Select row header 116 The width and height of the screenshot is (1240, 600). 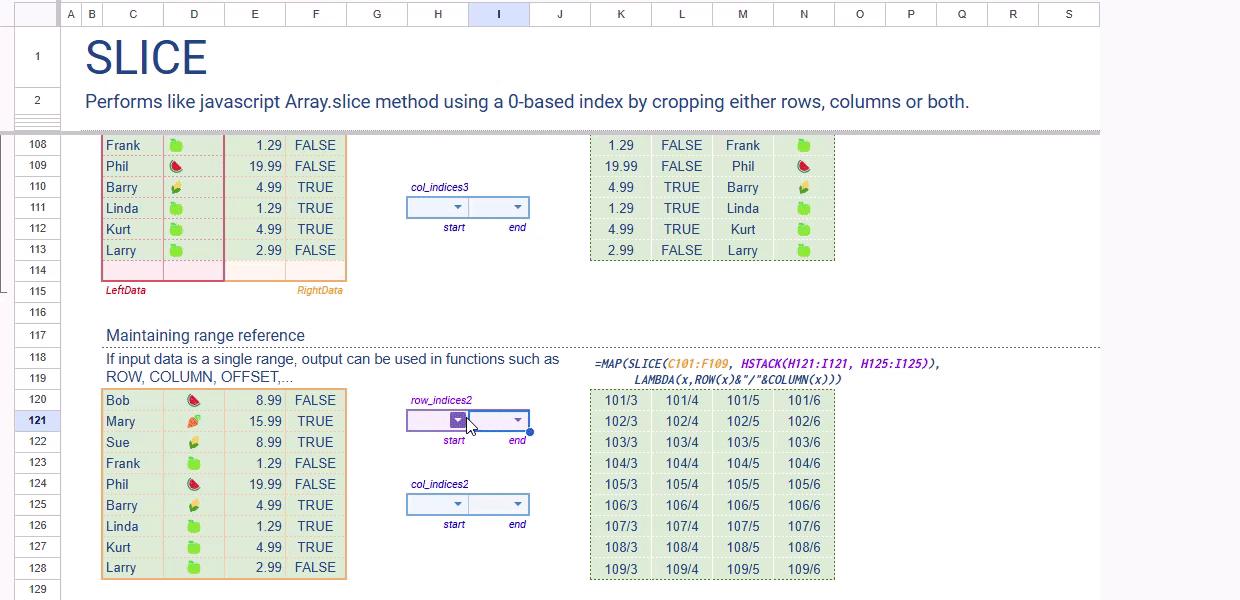[38, 313]
